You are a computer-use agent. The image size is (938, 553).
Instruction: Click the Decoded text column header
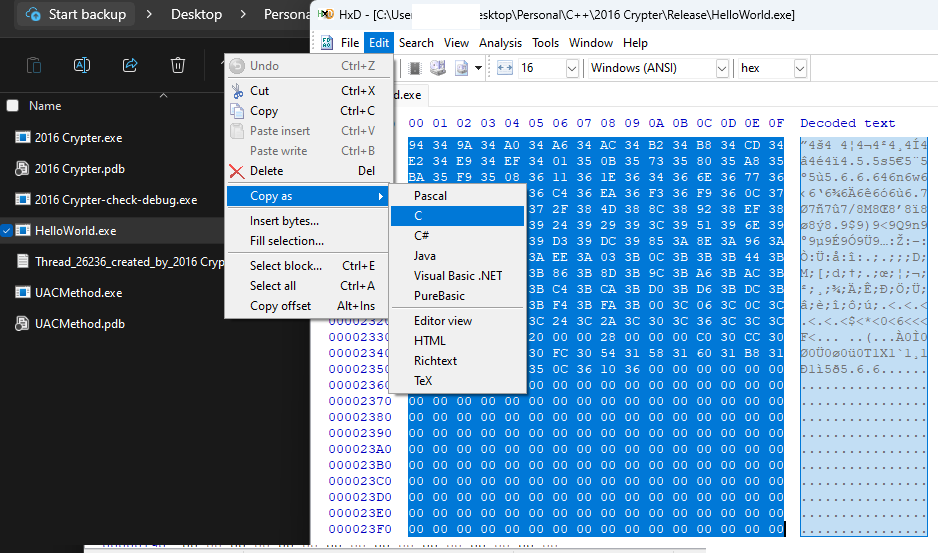click(x=847, y=123)
